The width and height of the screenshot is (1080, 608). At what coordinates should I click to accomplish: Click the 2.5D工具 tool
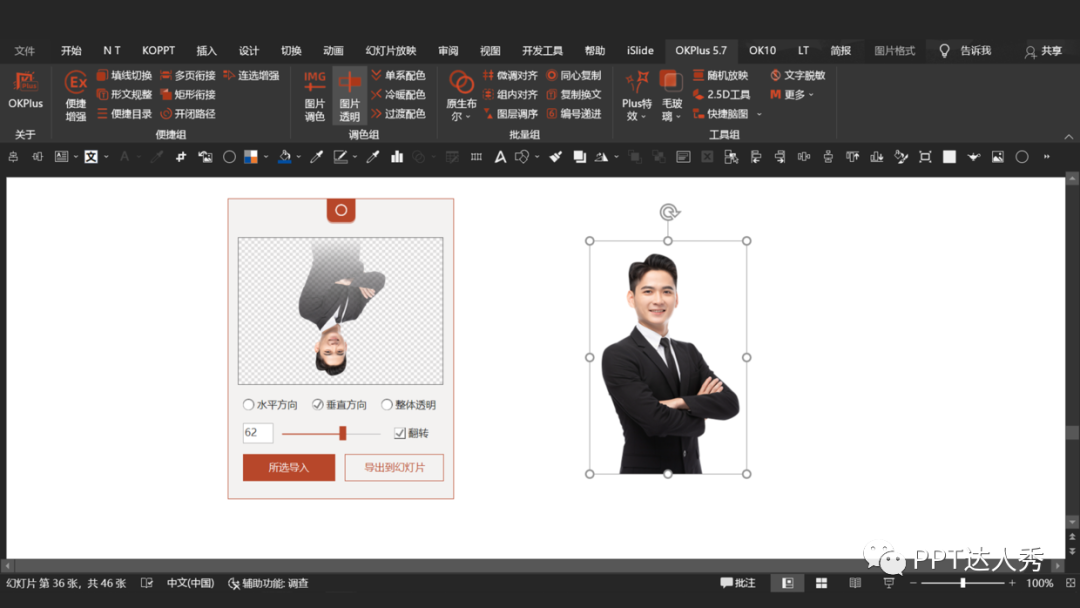pyautogui.click(x=720, y=94)
